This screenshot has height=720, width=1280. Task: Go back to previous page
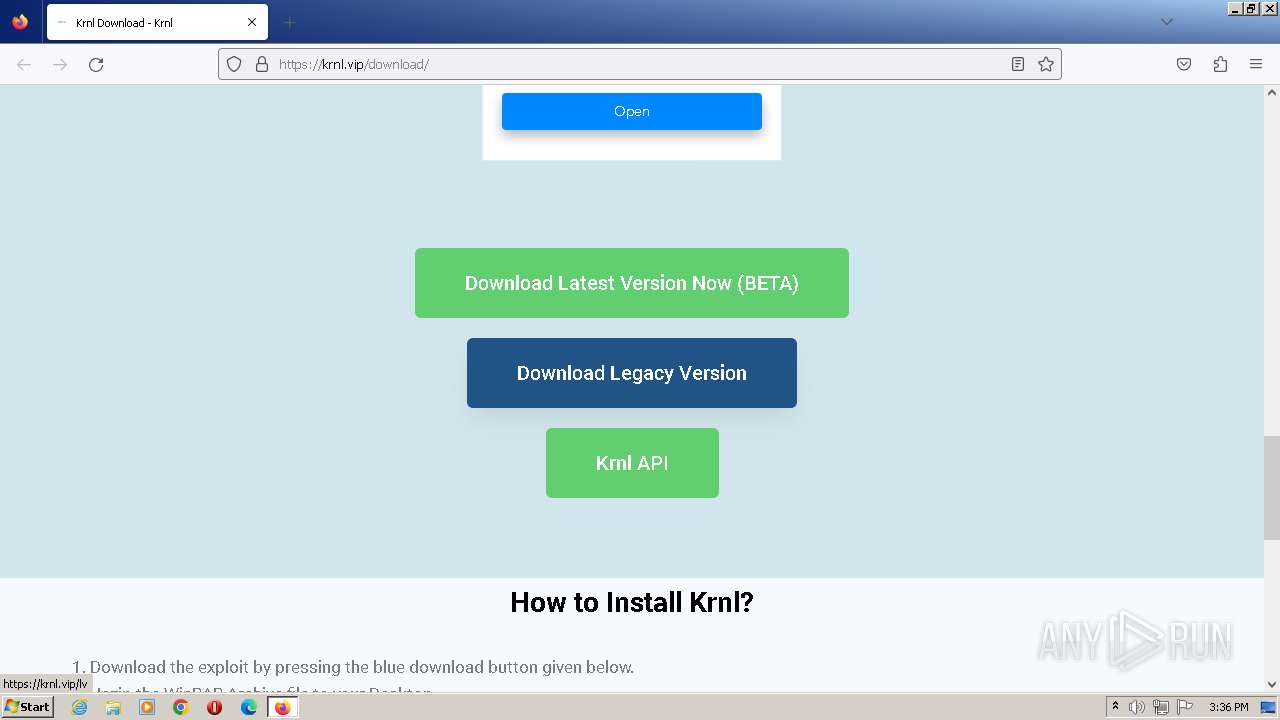pos(24,64)
